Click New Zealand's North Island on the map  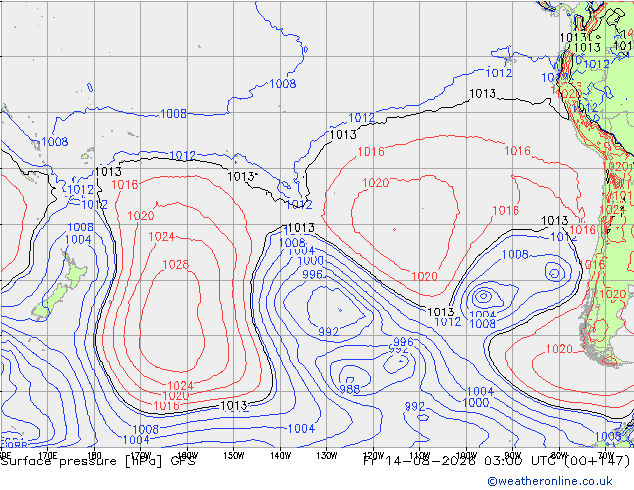75,272
